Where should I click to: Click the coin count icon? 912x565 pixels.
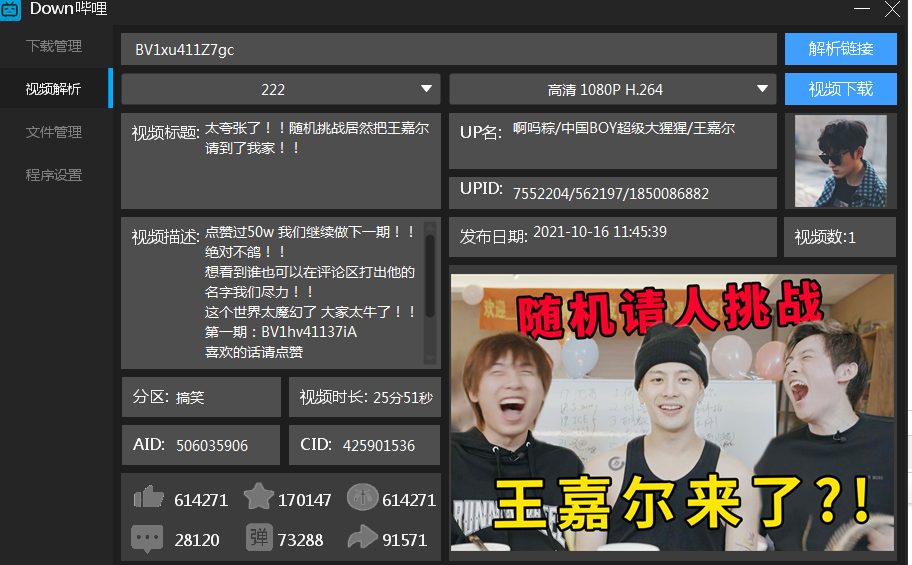point(362,498)
